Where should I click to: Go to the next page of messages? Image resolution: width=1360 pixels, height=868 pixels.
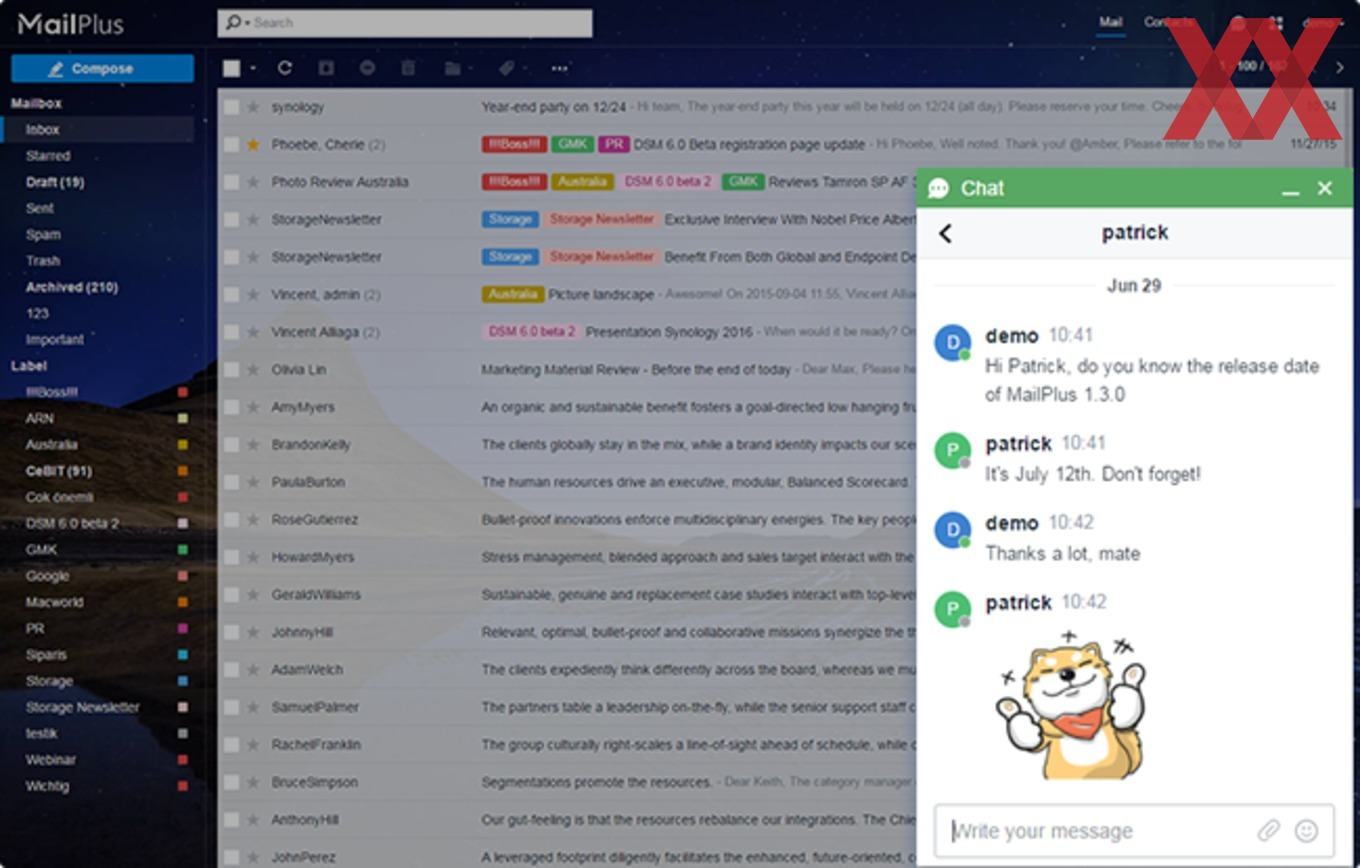[1340, 68]
